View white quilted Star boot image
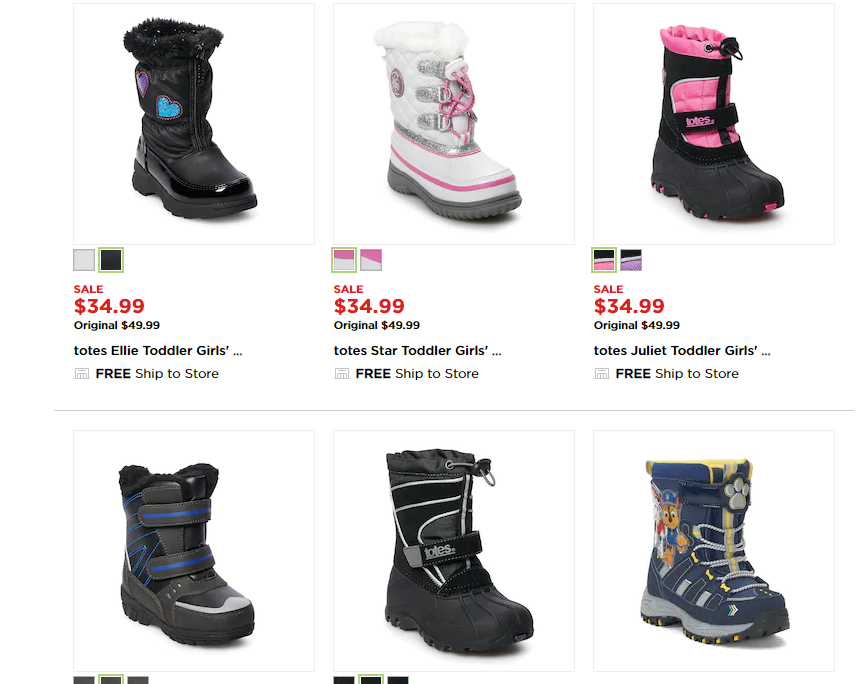 tap(453, 124)
